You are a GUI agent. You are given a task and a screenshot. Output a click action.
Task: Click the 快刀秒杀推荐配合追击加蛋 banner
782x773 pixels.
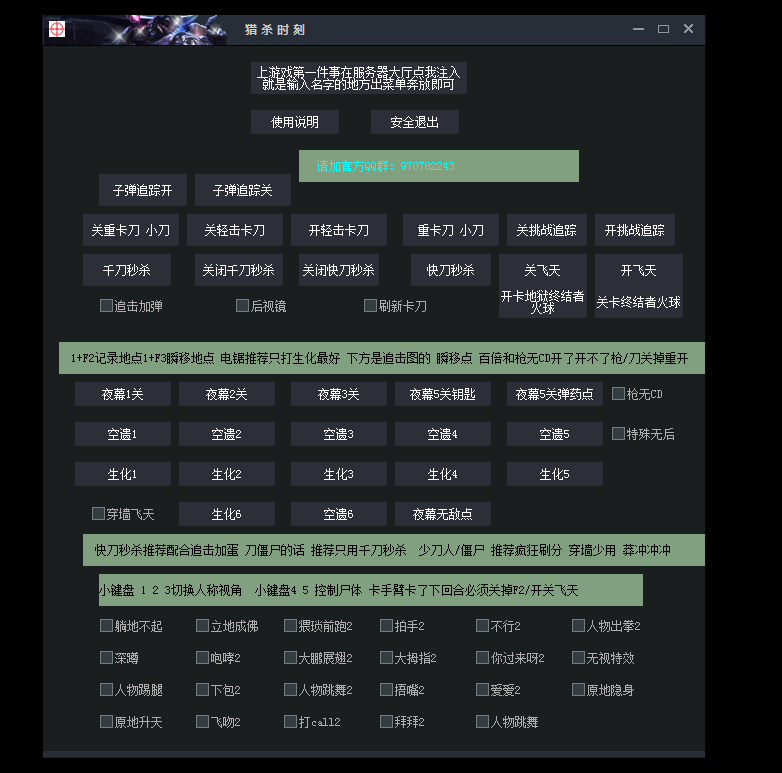pos(393,550)
